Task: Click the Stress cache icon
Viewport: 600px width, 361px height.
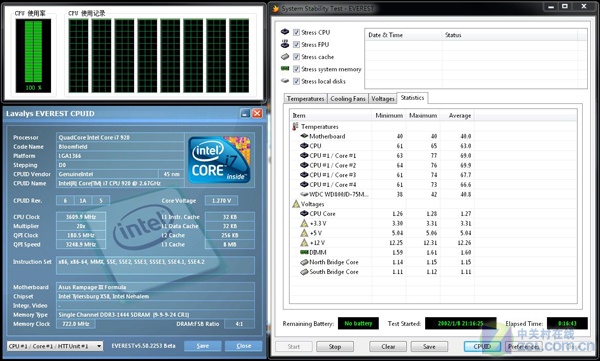Action: [285, 57]
